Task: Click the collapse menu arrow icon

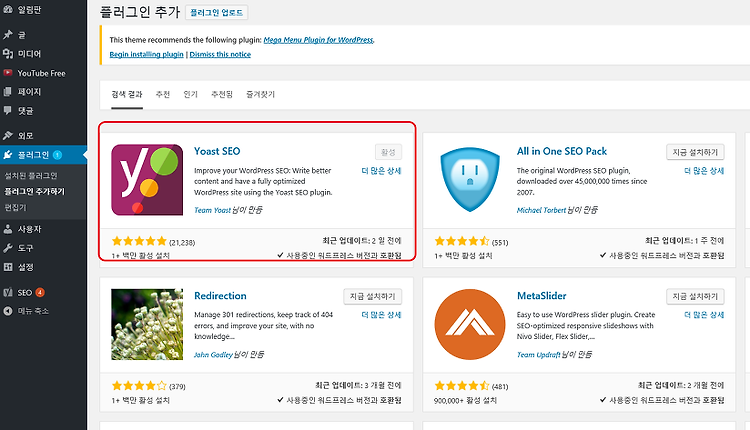Action: [x=8, y=311]
